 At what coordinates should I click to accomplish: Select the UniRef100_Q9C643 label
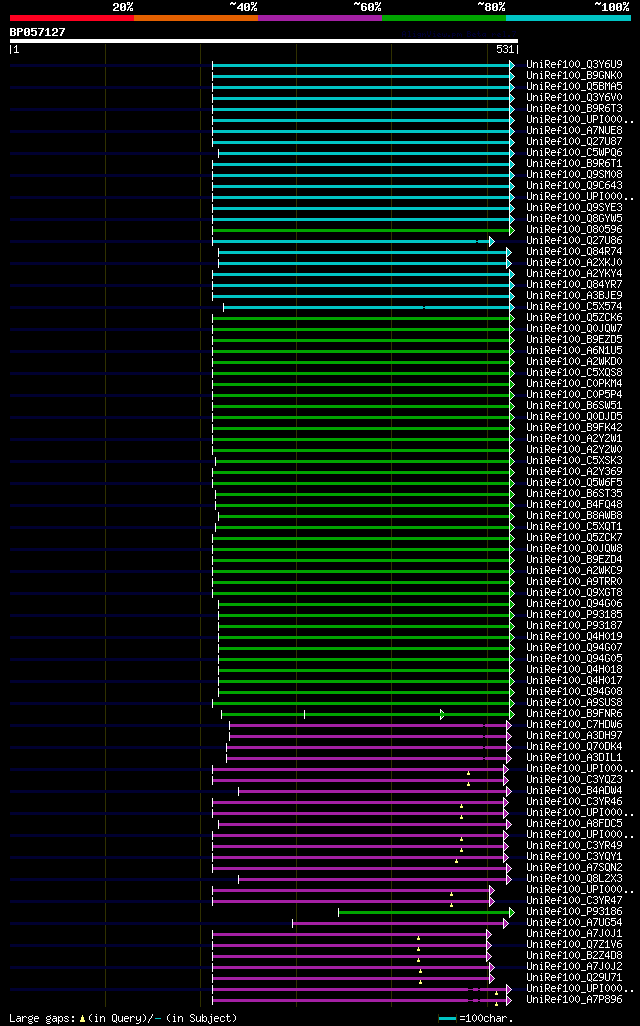(575, 186)
